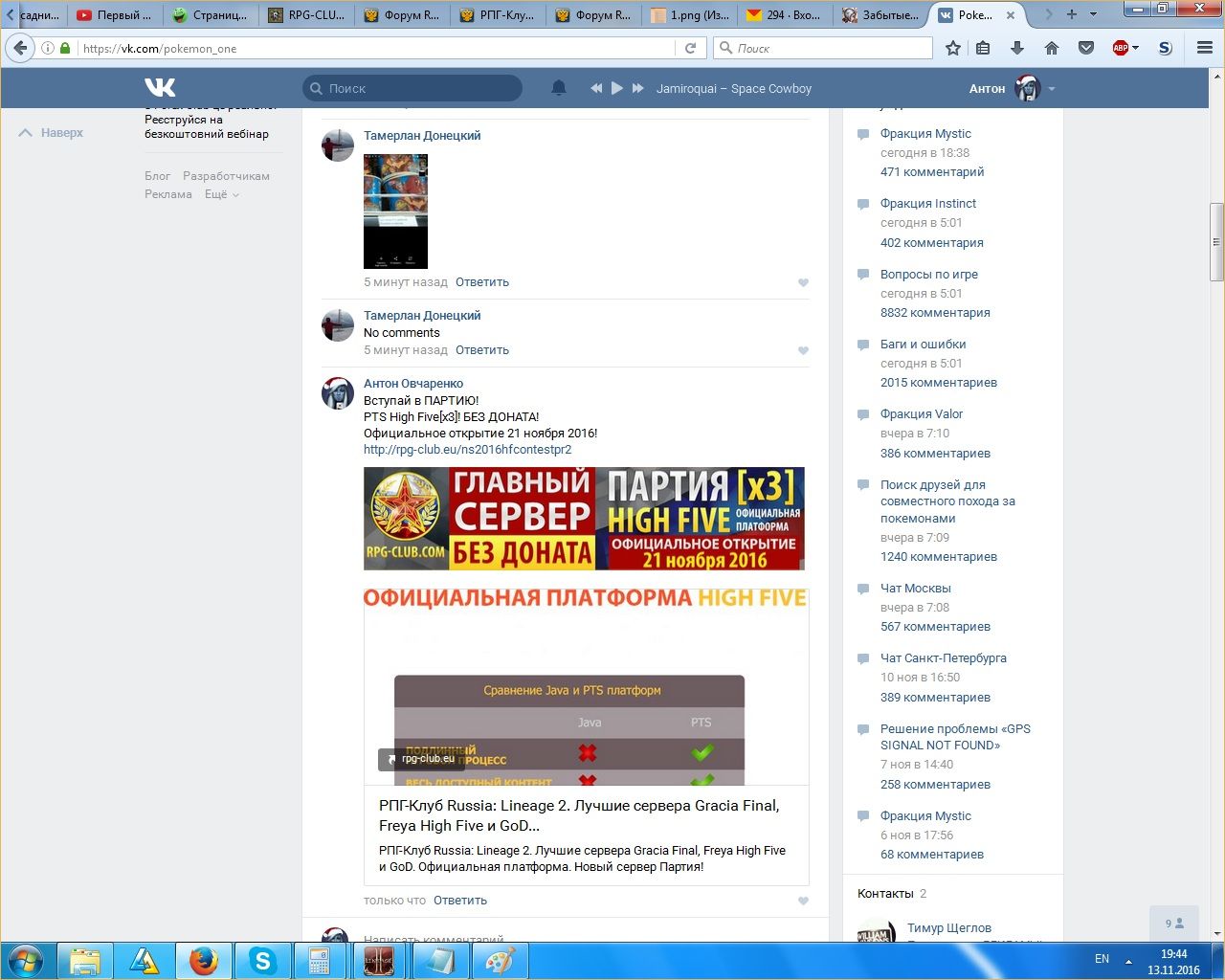Like the comment with photo by Тамерлан

pos(803,282)
